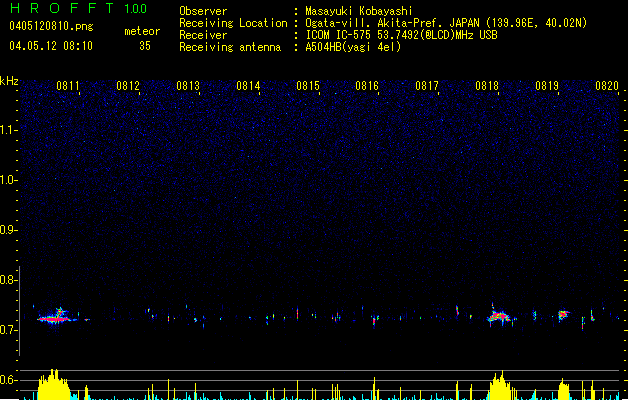
Task: Click the 0.6 kHz axis label
Action: click(x=8, y=380)
